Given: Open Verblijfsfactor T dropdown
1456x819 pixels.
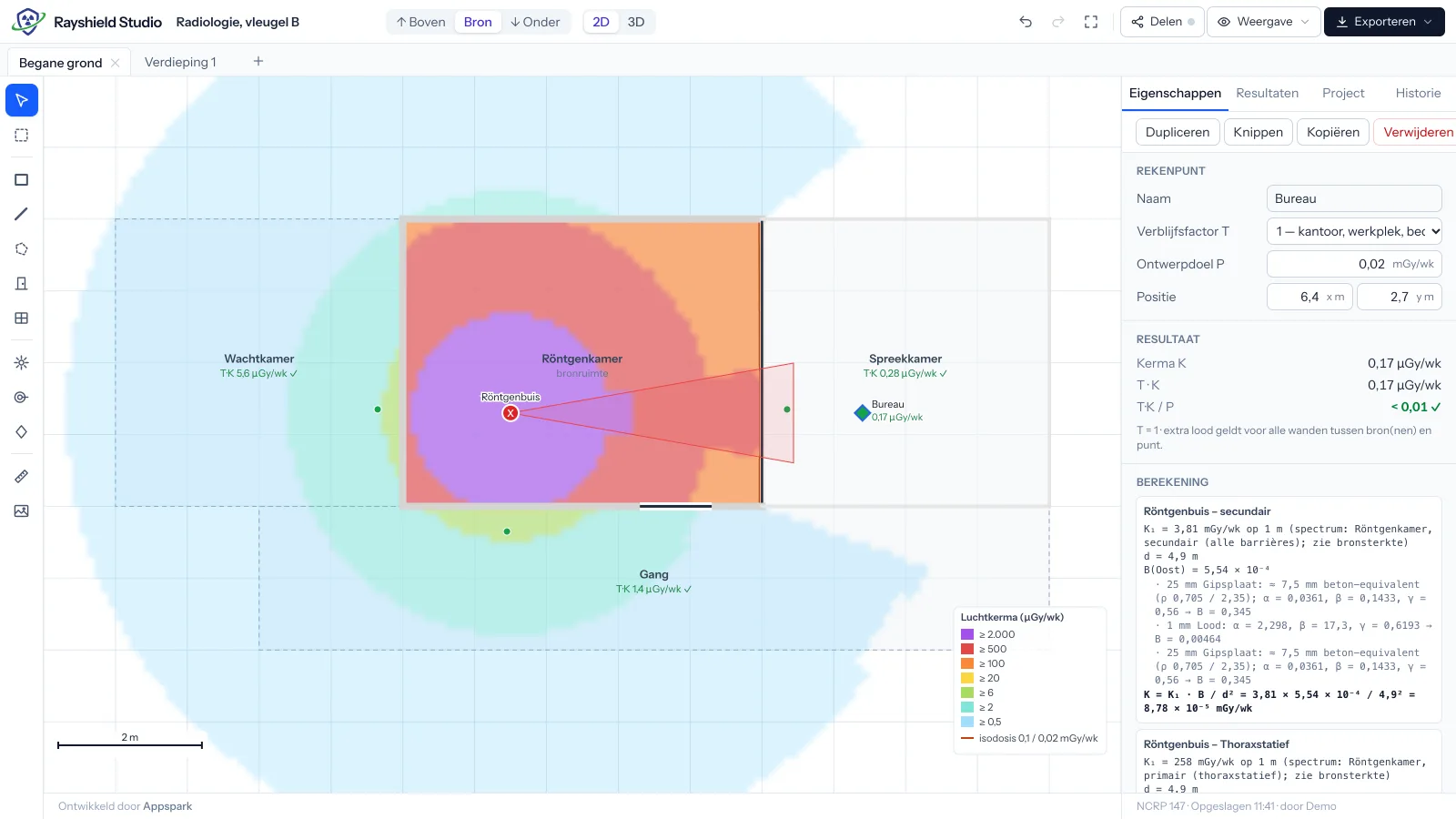Looking at the screenshot, I should [x=1354, y=231].
